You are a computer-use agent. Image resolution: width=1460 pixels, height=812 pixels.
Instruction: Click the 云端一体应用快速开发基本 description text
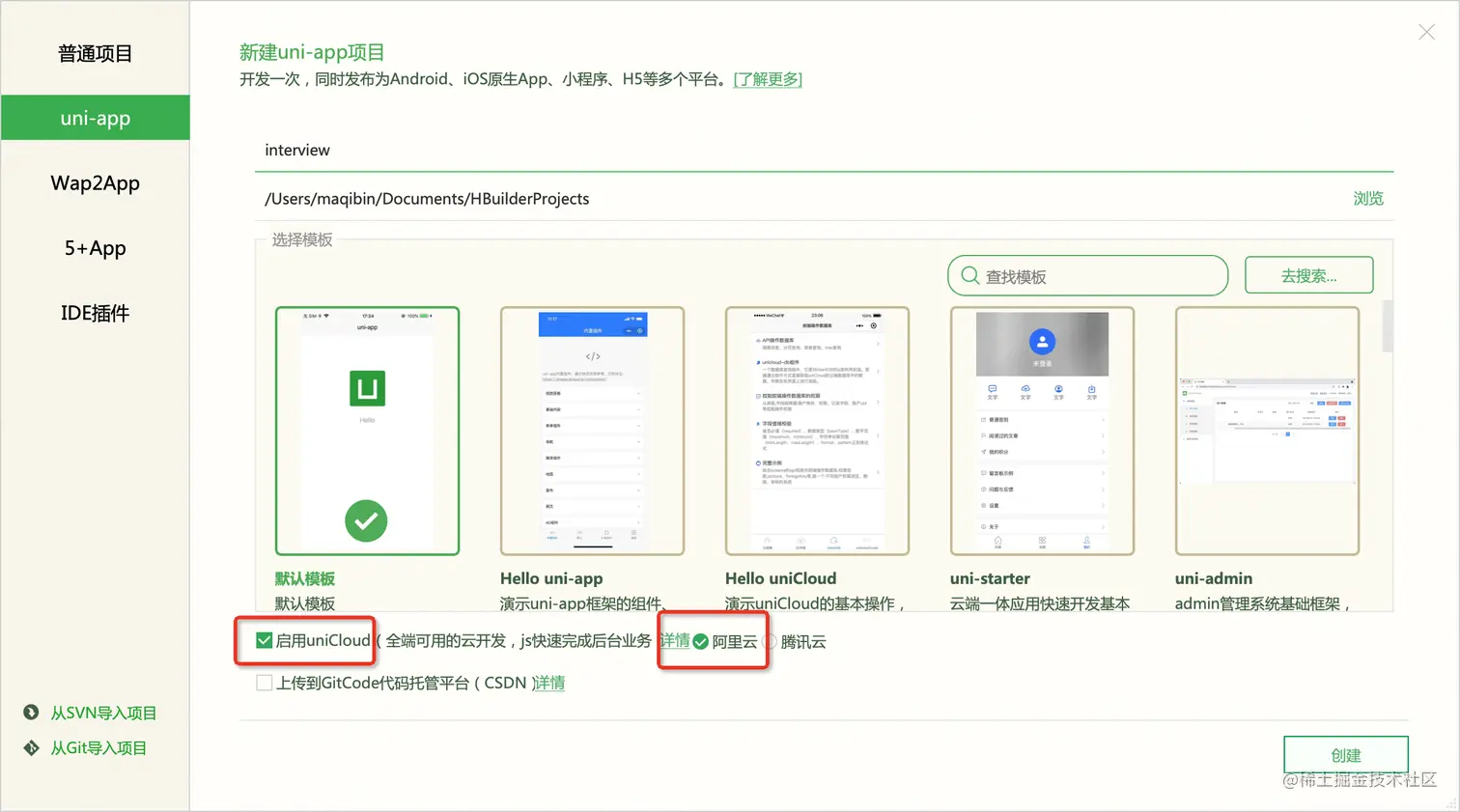(1040, 603)
